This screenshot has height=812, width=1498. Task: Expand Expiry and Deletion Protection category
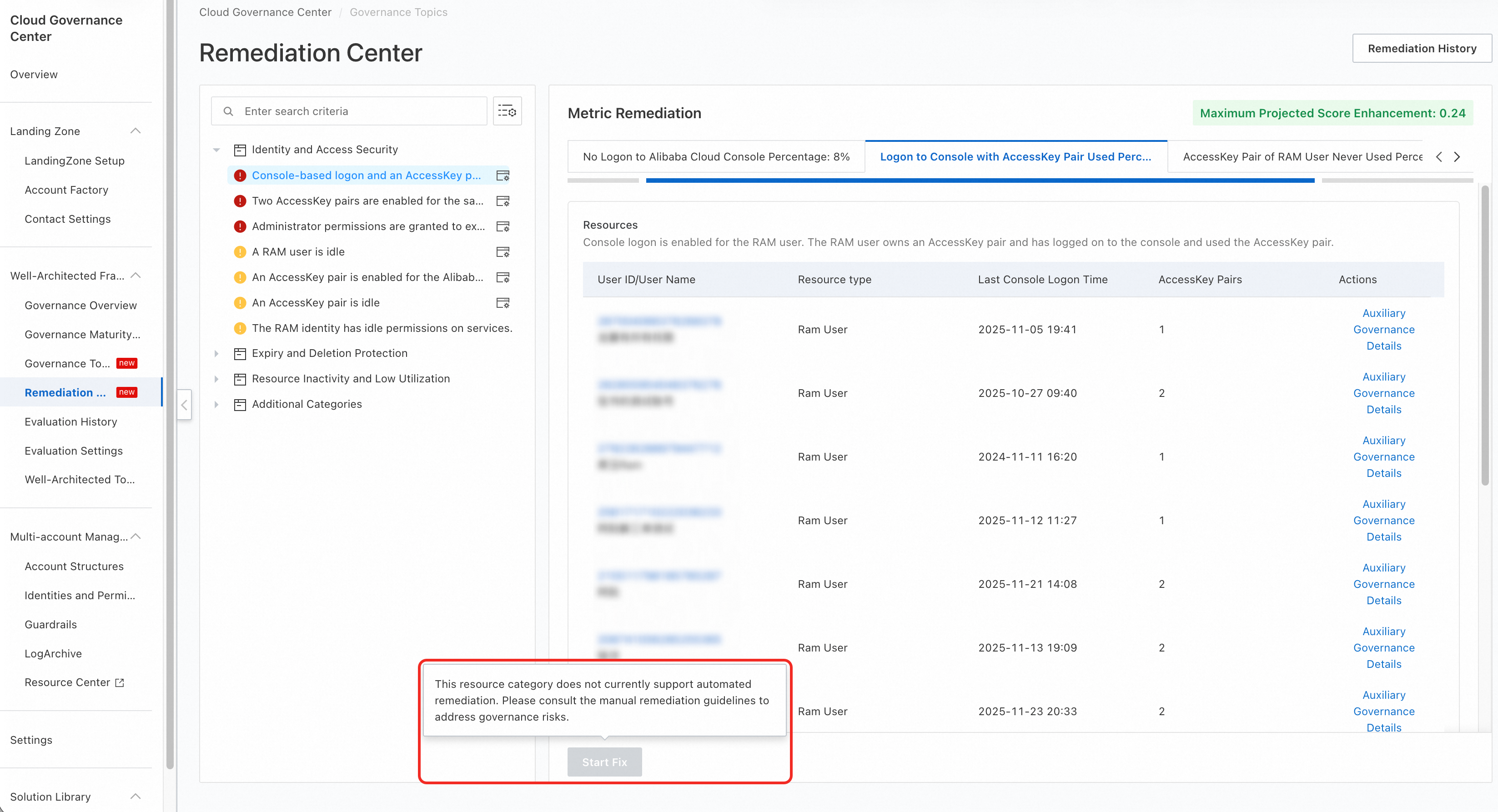[216, 353]
